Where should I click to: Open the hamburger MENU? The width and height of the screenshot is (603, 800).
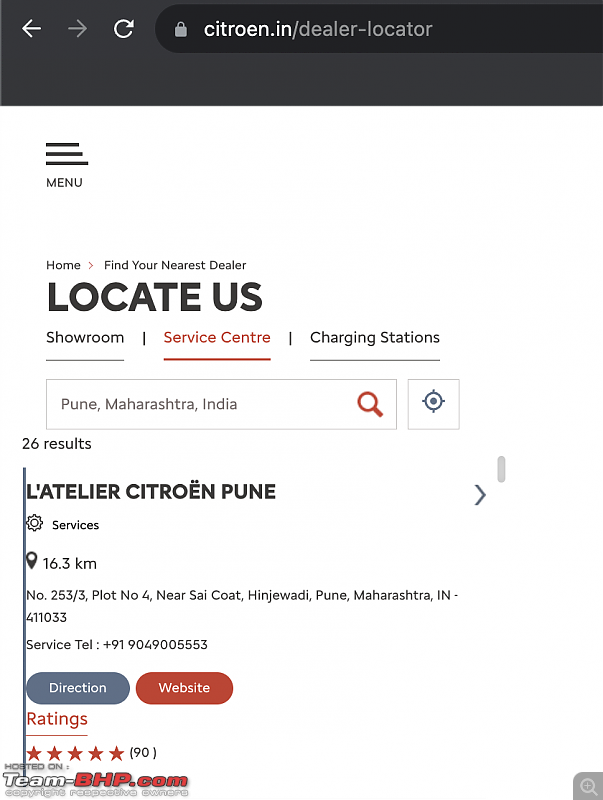click(66, 165)
